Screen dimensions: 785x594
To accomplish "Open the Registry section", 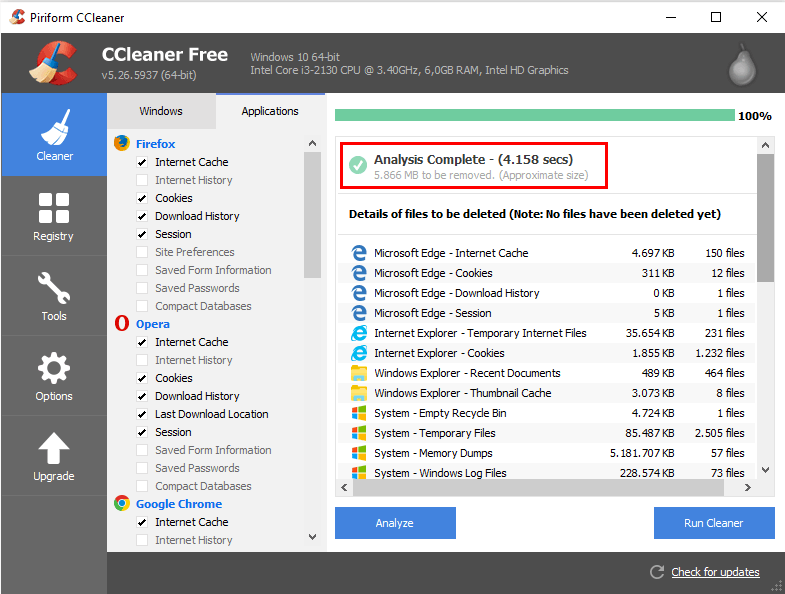I will (54, 216).
